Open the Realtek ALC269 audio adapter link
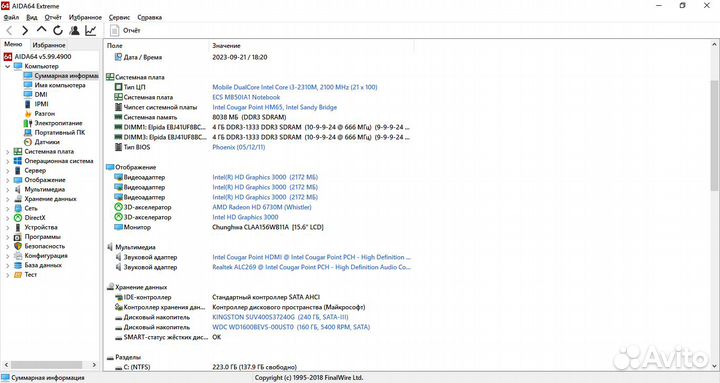Image resolution: width=720 pixels, height=383 pixels. click(x=311, y=267)
